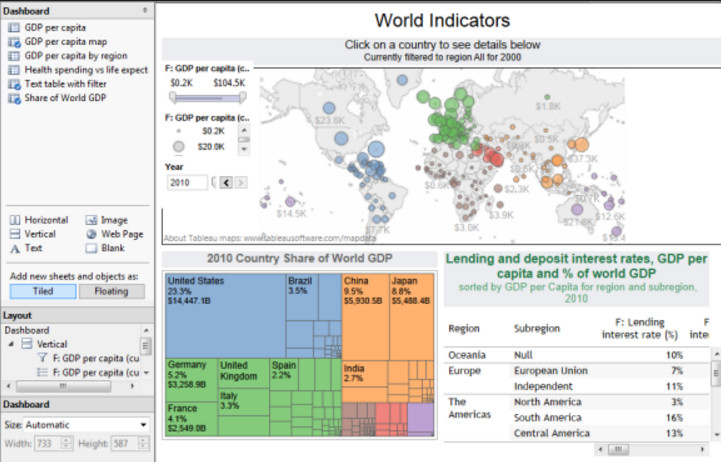Set new objects to Floating

(112, 291)
